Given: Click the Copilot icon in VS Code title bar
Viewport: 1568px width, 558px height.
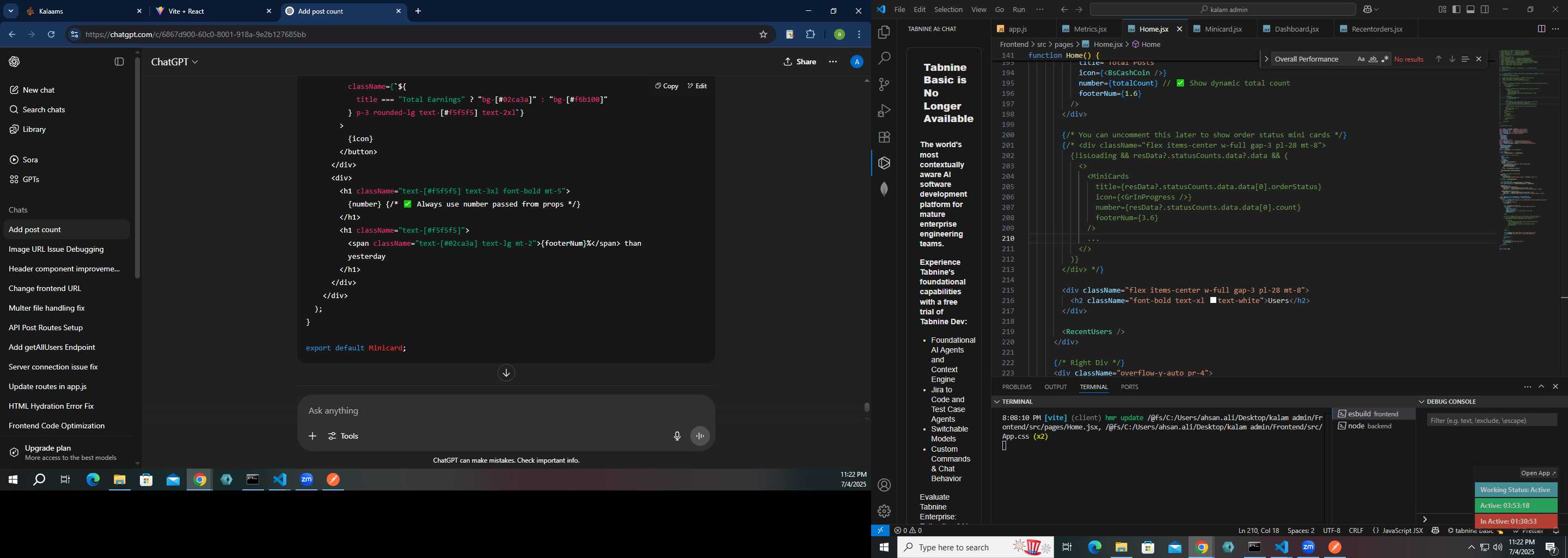Looking at the screenshot, I should pyautogui.click(x=1368, y=10).
